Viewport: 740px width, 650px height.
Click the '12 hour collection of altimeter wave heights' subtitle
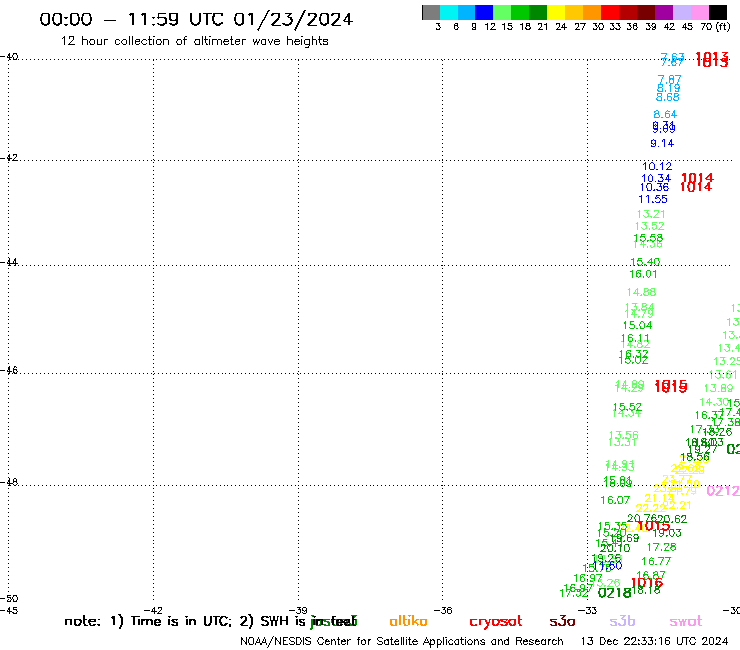194,41
